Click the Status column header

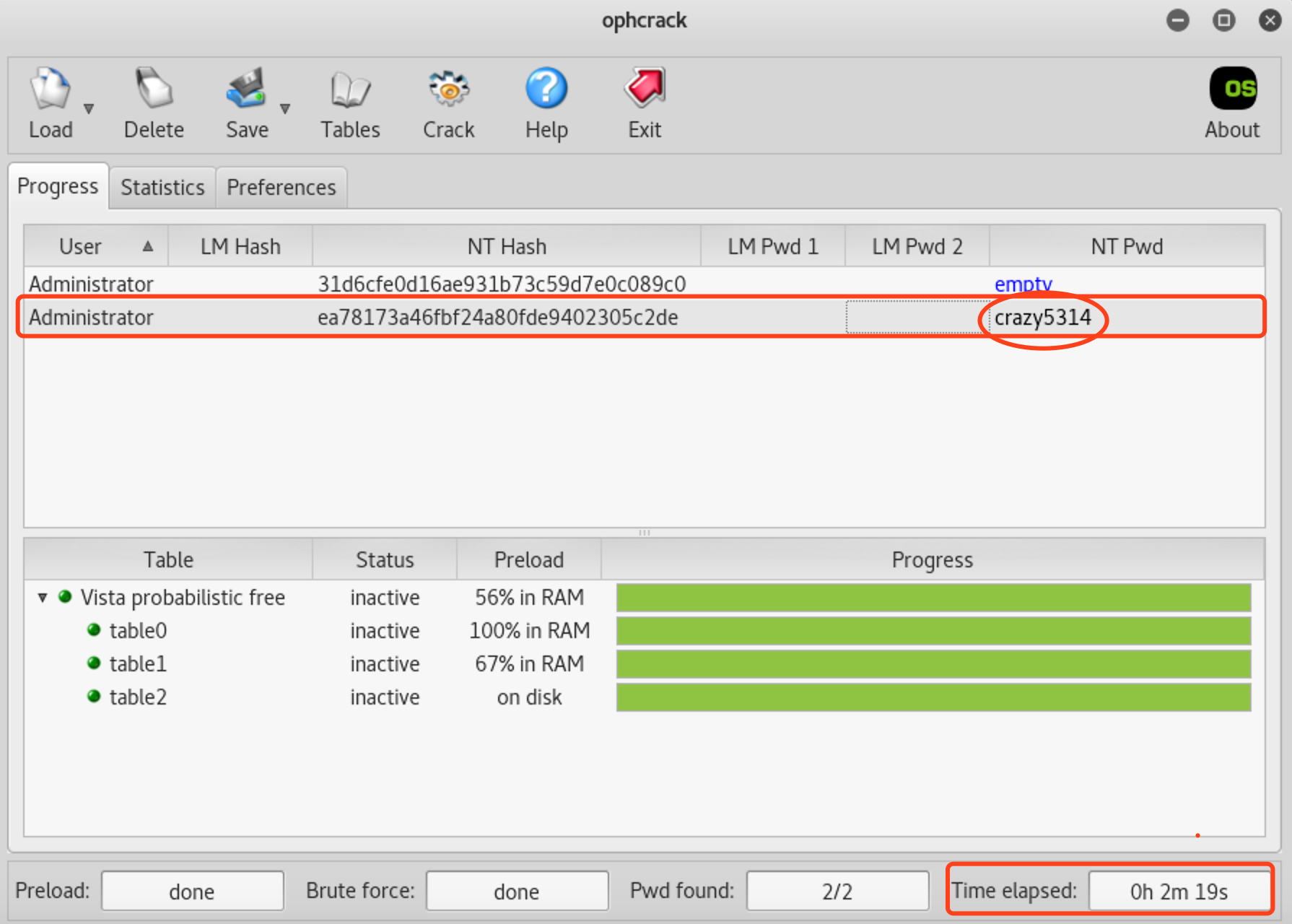(x=385, y=559)
